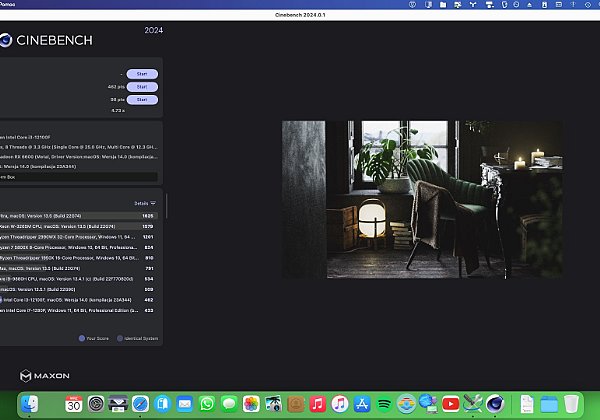Image resolution: width=600 pixels, height=420 pixels.
Task: Open the Mail app in dock
Action: 185,404
